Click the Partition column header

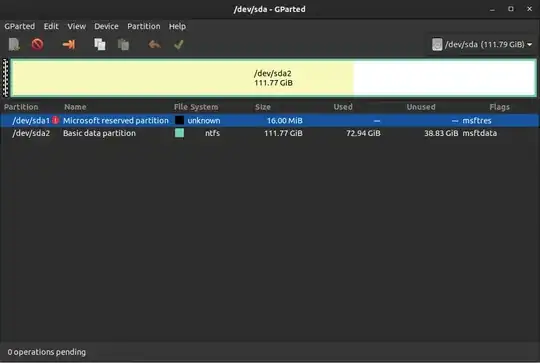click(21, 107)
